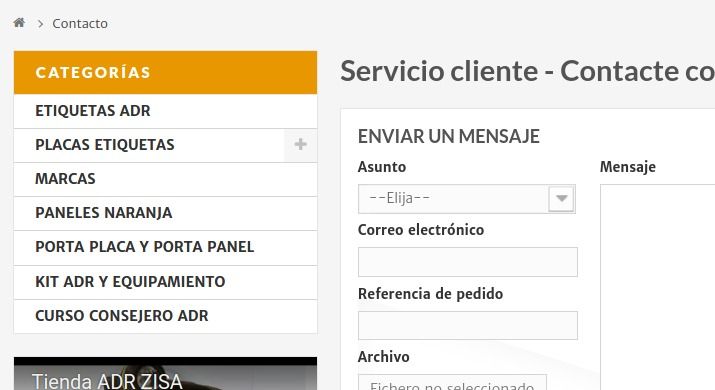Open the PLACAS ETIQUETAS category

[149, 145]
